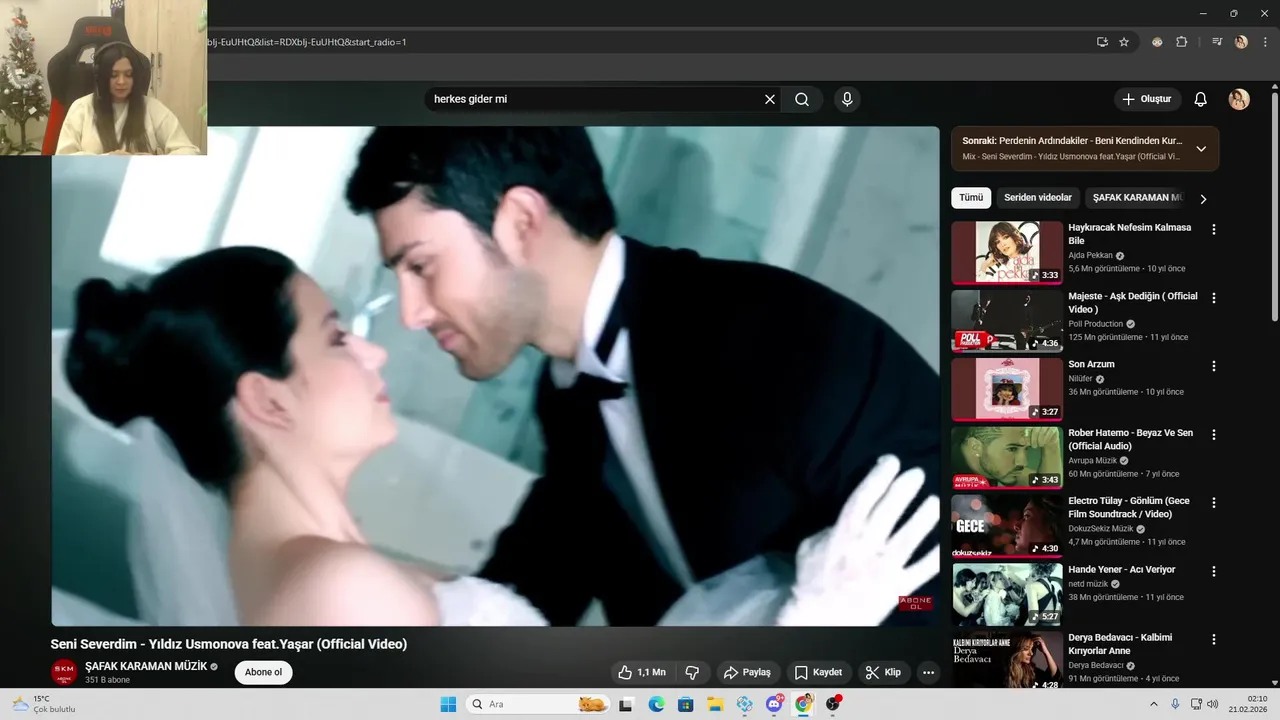
Task: Click Abone ol subscribe button
Action: point(264,672)
